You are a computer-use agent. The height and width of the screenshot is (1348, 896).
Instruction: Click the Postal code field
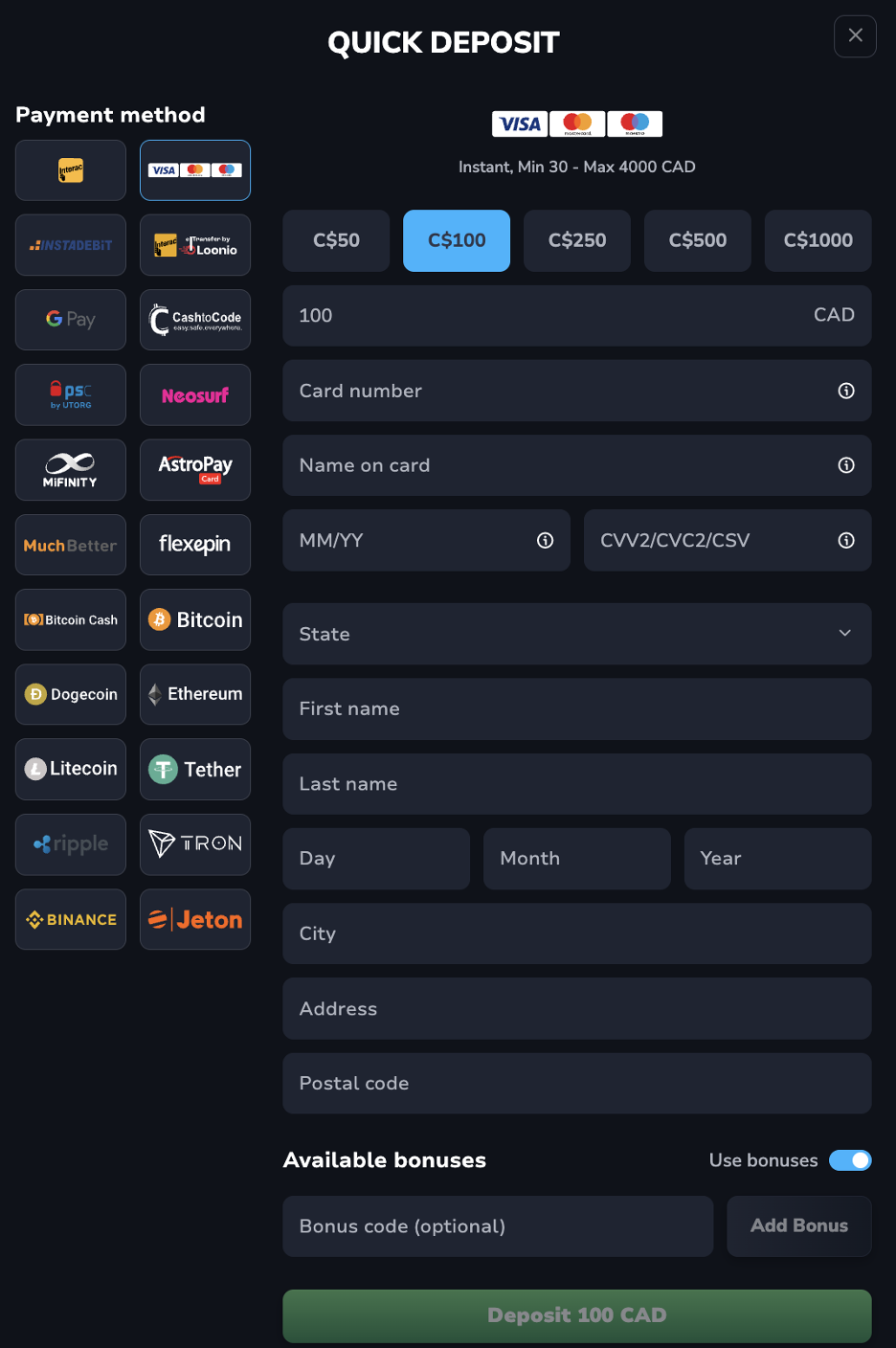577,1084
